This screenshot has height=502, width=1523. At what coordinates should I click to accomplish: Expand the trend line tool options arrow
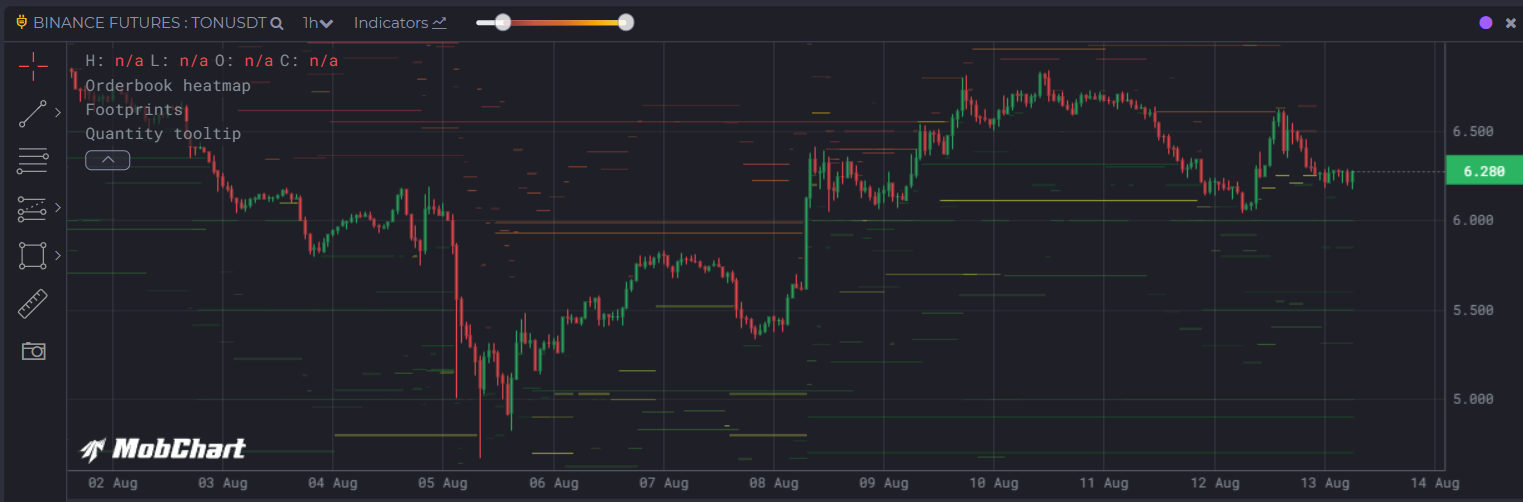click(58, 113)
